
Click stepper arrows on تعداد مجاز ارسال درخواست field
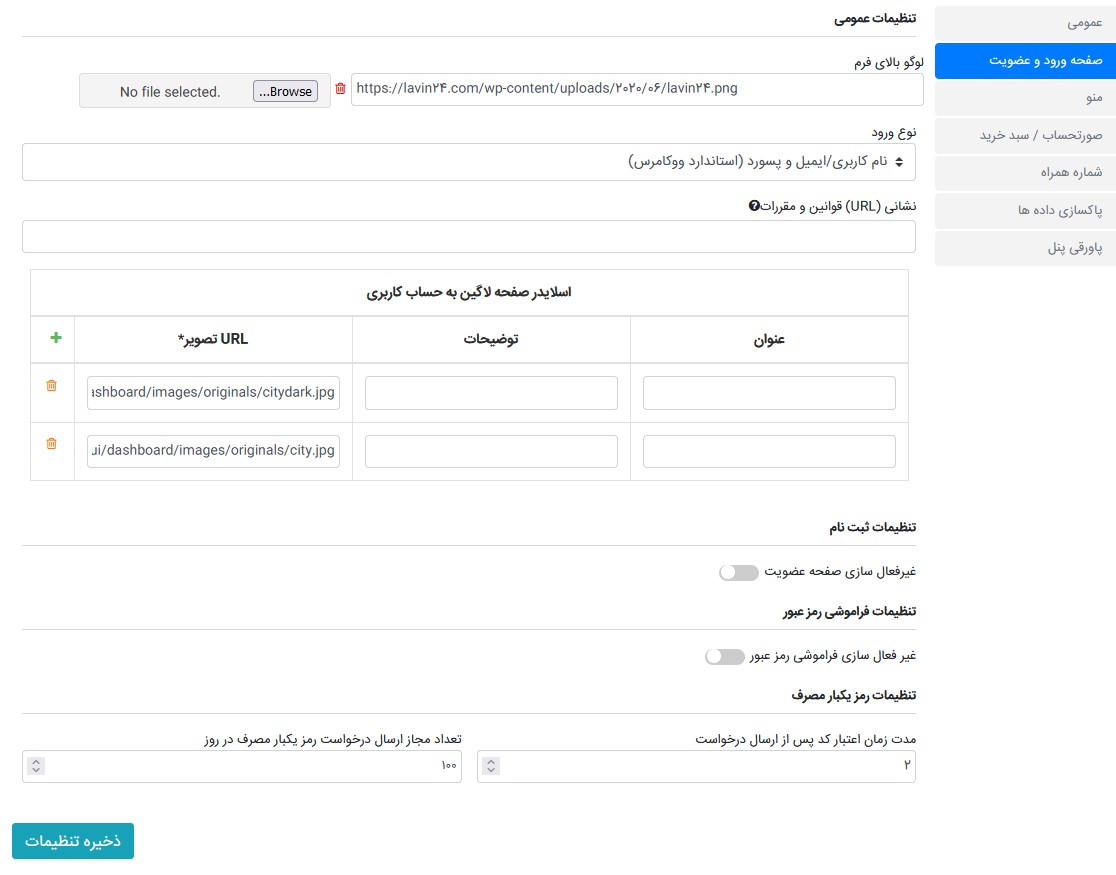[36, 766]
